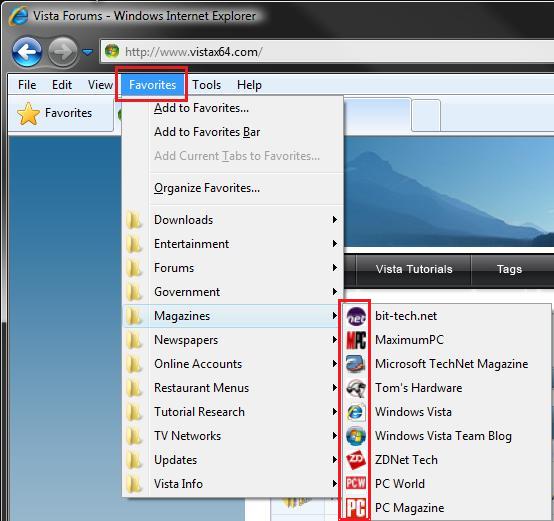
Task: Expand the Newspapers submenu arrow
Action: [x=334, y=340]
